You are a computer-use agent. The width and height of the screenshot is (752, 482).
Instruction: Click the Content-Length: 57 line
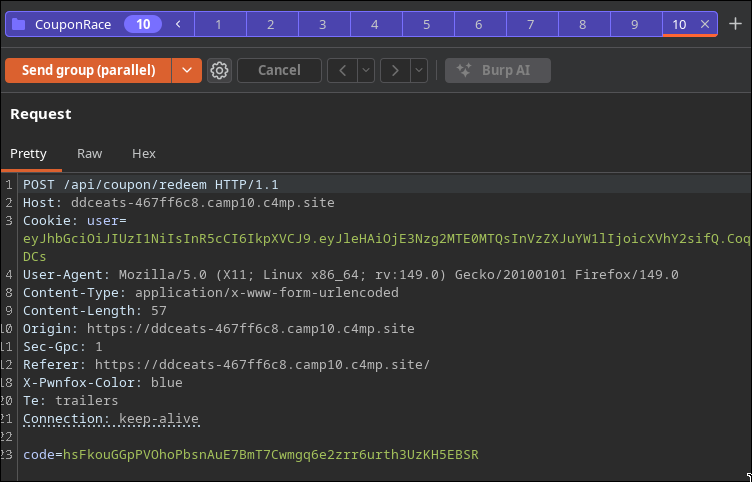click(x=94, y=310)
